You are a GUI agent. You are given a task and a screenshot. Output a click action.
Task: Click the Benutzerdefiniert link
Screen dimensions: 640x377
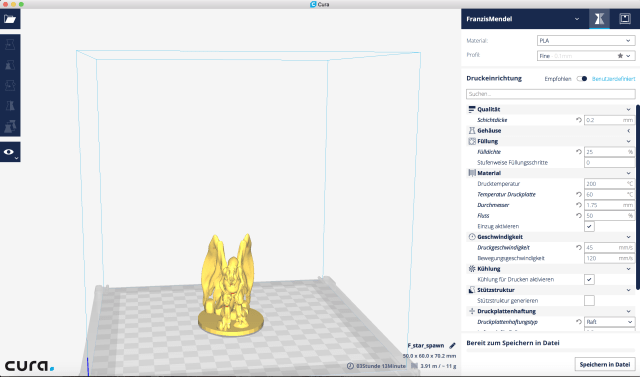pos(613,79)
